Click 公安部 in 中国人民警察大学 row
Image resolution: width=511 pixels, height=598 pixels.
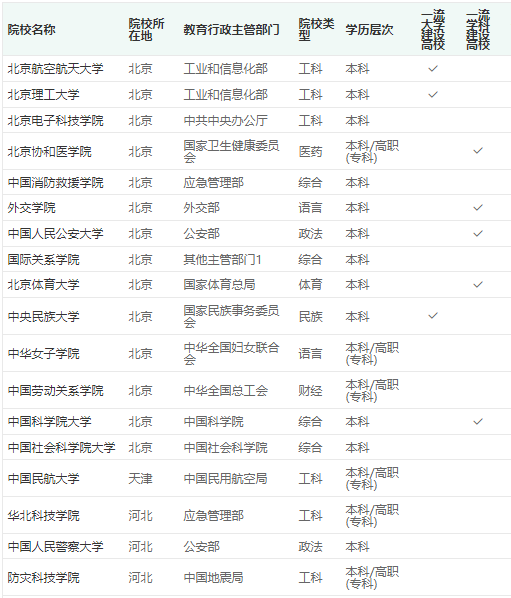point(202,547)
